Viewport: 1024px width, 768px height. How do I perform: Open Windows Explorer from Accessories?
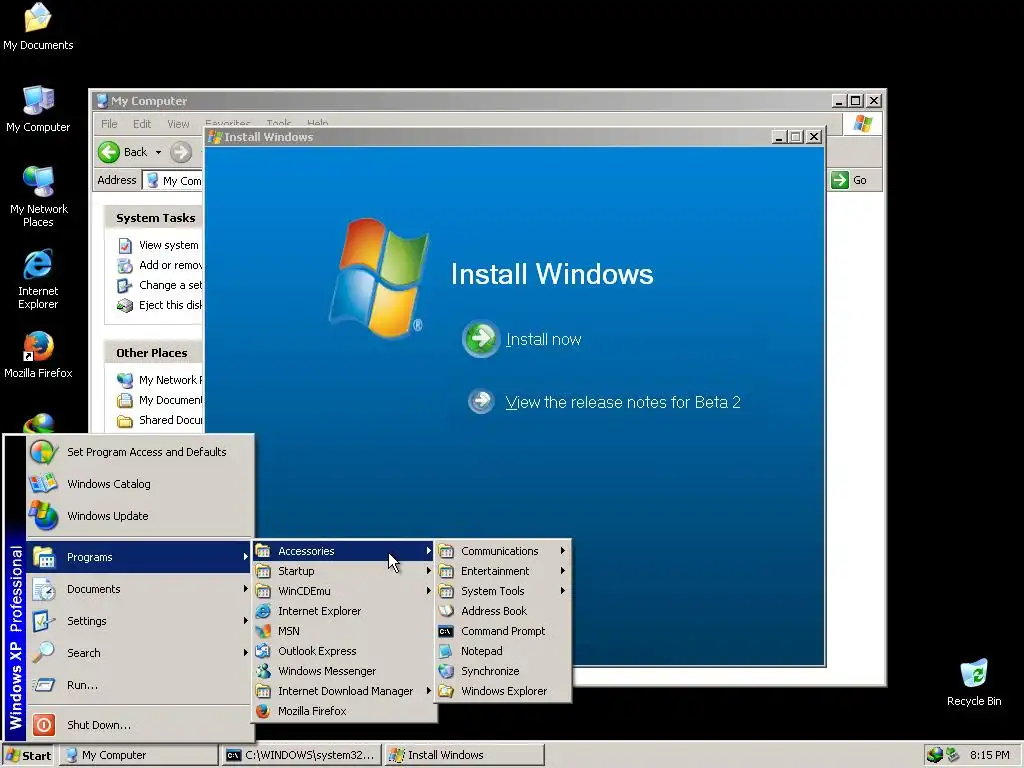click(x=503, y=691)
